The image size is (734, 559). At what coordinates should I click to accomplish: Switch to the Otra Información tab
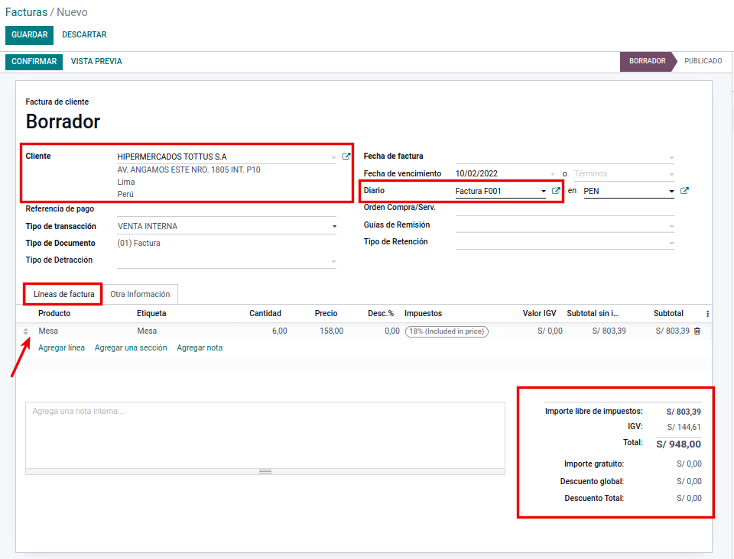140,294
